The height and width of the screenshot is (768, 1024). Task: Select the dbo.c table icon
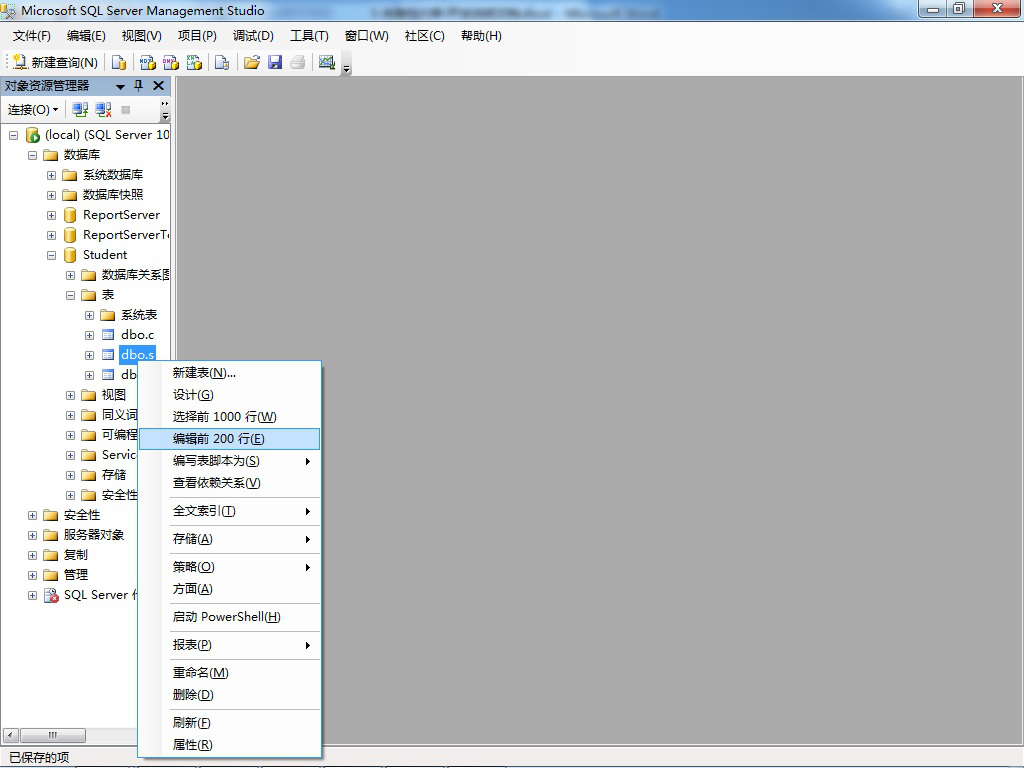108,335
